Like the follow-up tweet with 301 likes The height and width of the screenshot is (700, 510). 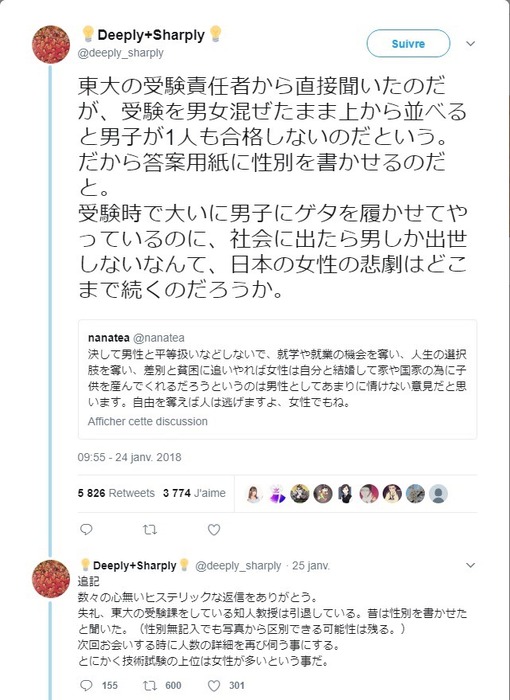click(x=214, y=685)
